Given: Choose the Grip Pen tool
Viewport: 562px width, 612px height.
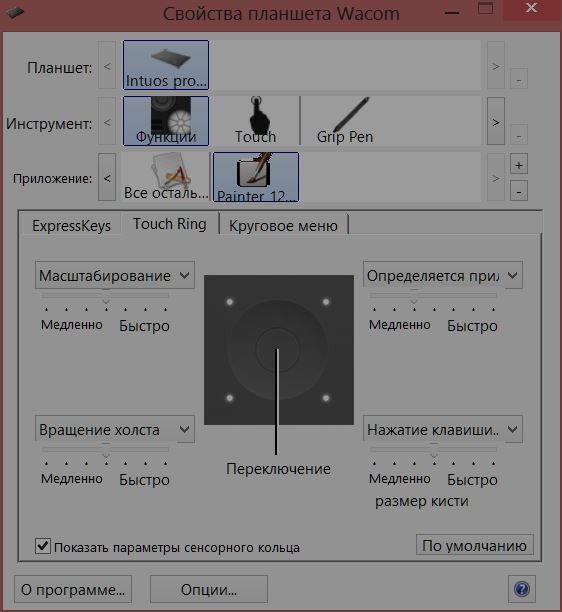Looking at the screenshot, I should pos(345,121).
